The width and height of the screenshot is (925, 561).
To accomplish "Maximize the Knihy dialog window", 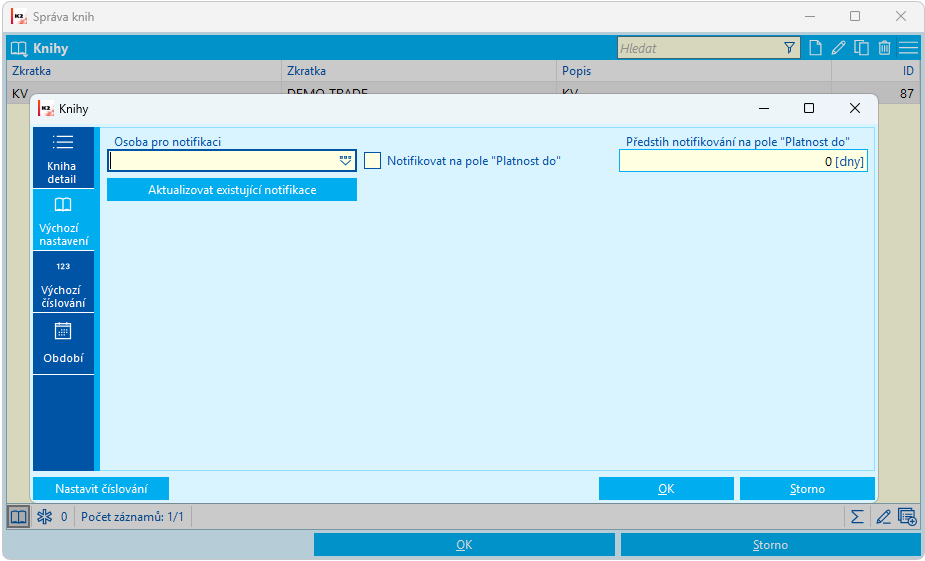I will point(809,108).
